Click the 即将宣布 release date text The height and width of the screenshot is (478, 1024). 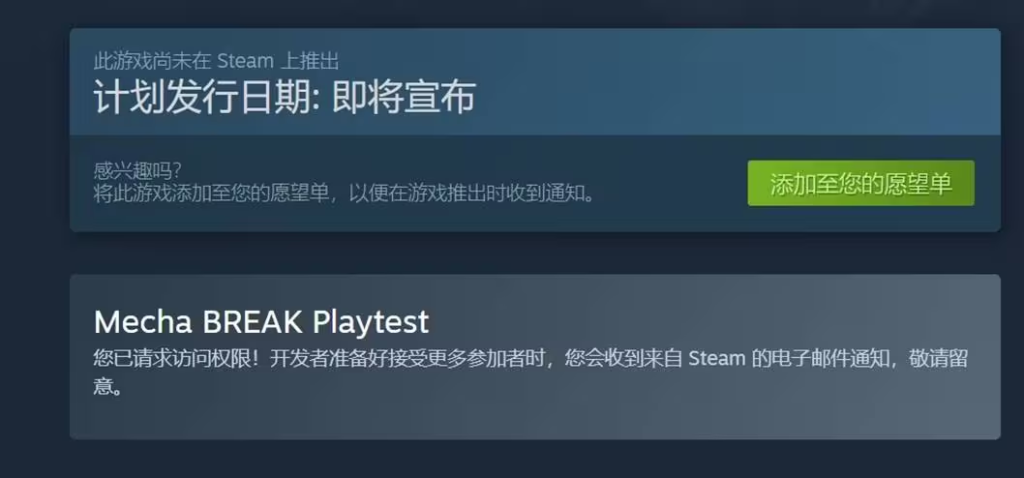(x=404, y=97)
